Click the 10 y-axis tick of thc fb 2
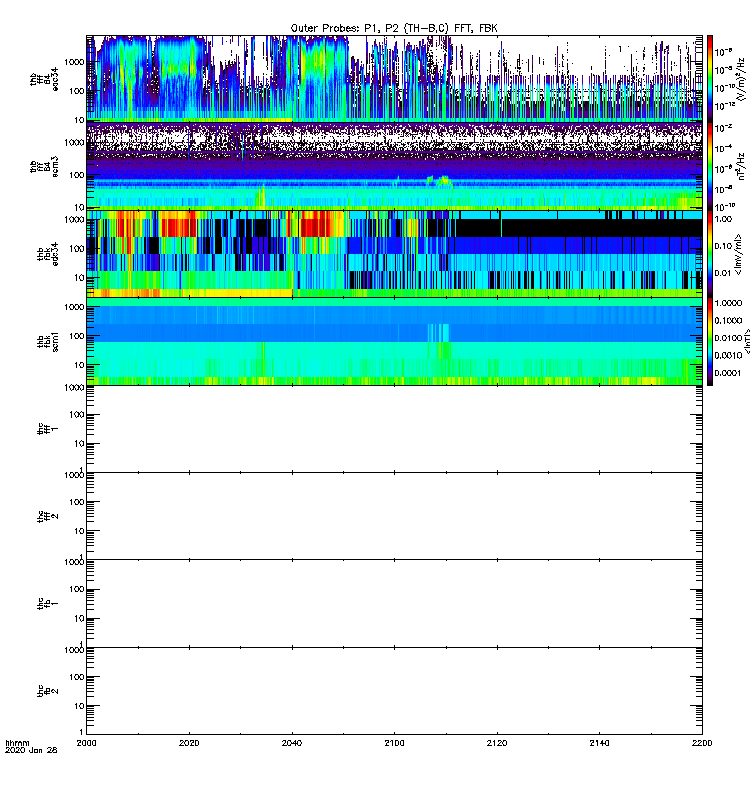Viewport: 750px width, 800px height. tap(80, 706)
